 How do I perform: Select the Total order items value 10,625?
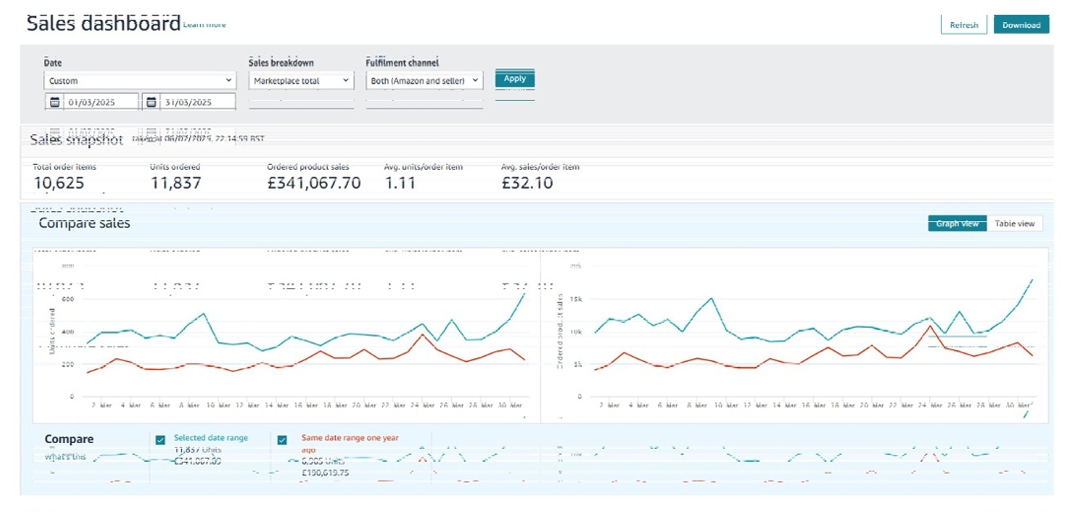pos(59,183)
